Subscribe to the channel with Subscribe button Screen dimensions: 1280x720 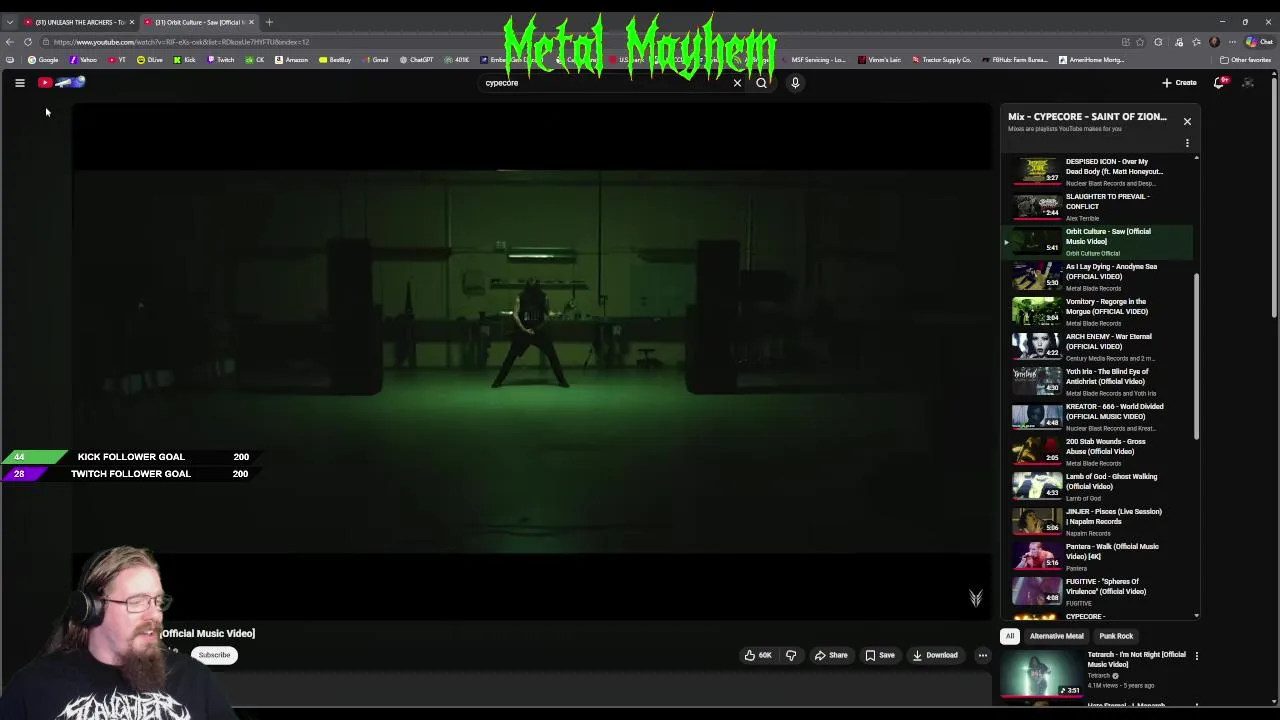(214, 655)
